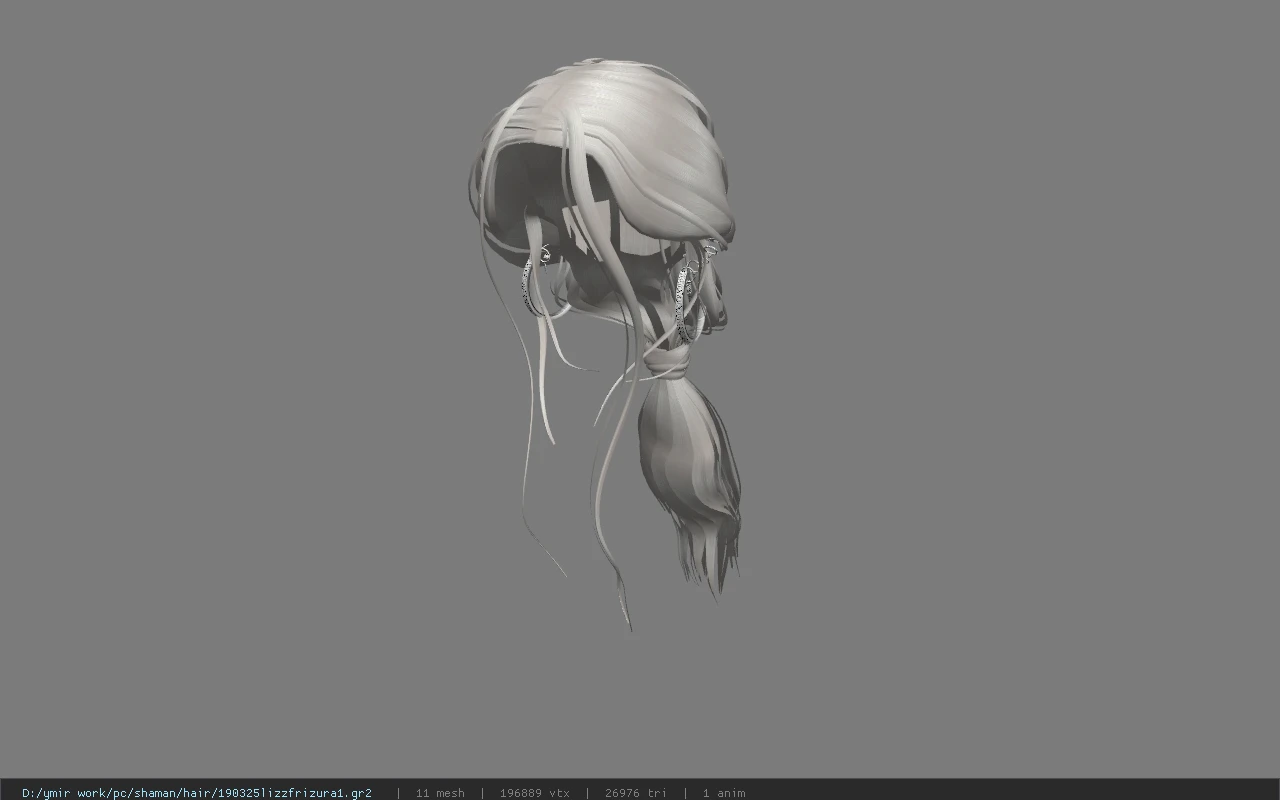This screenshot has width=1280, height=800.
Task: Click the '1 anim' status entry
Action: pyautogui.click(x=724, y=793)
